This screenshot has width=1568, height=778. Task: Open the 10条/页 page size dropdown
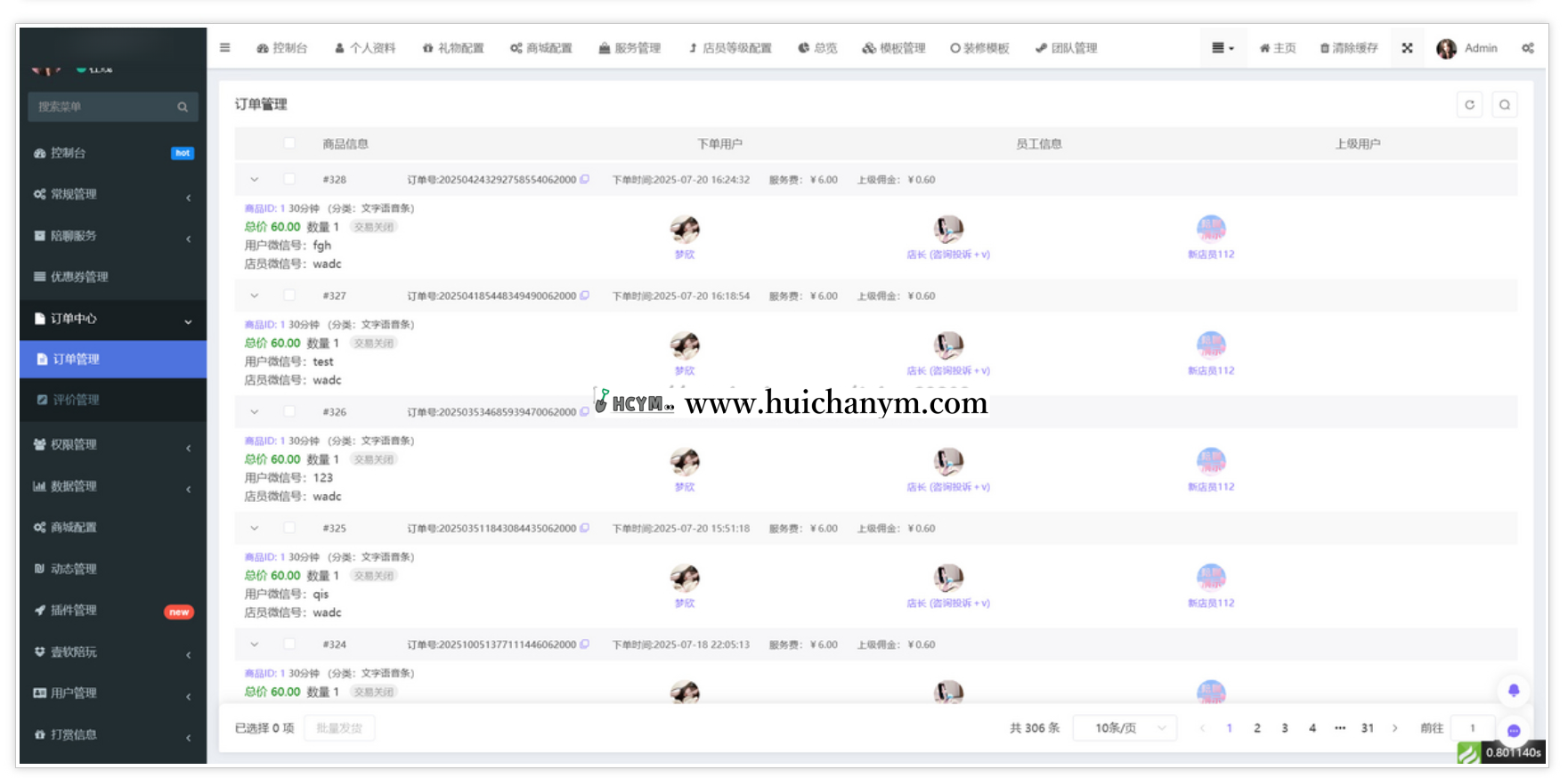click(x=1125, y=728)
